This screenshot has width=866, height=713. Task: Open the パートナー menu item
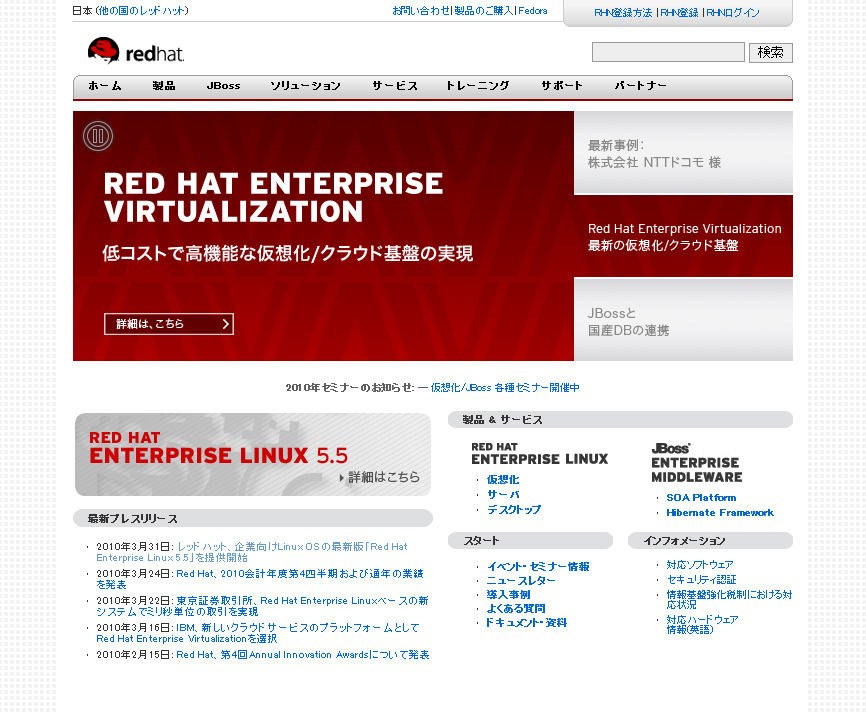(641, 86)
